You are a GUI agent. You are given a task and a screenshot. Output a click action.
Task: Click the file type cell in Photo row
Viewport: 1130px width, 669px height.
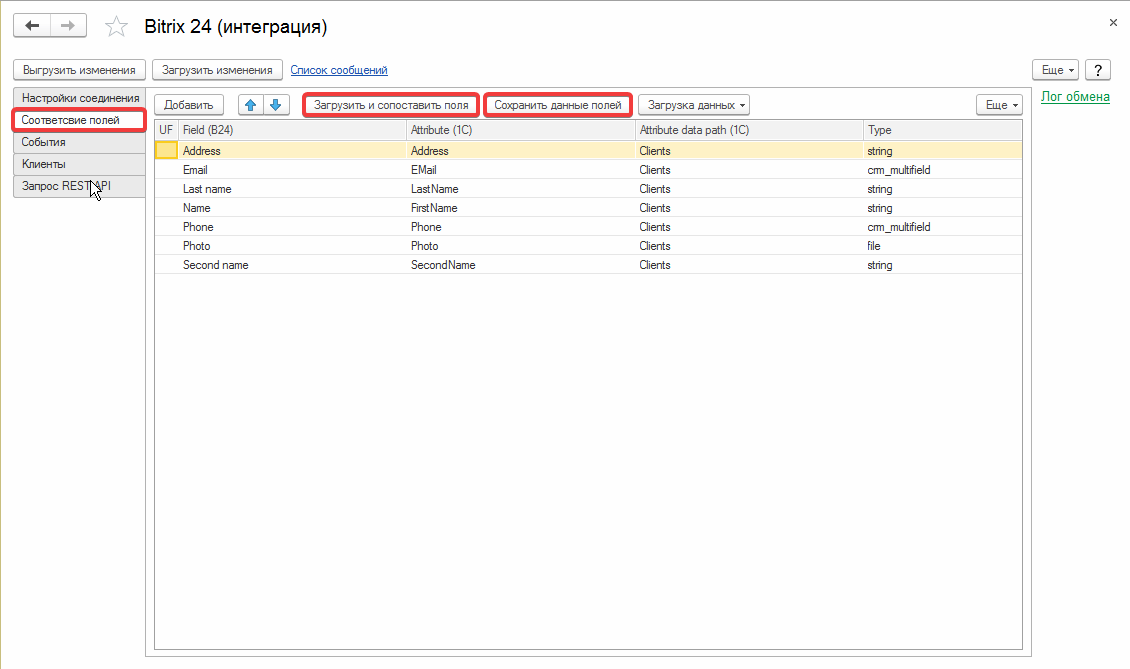click(943, 246)
